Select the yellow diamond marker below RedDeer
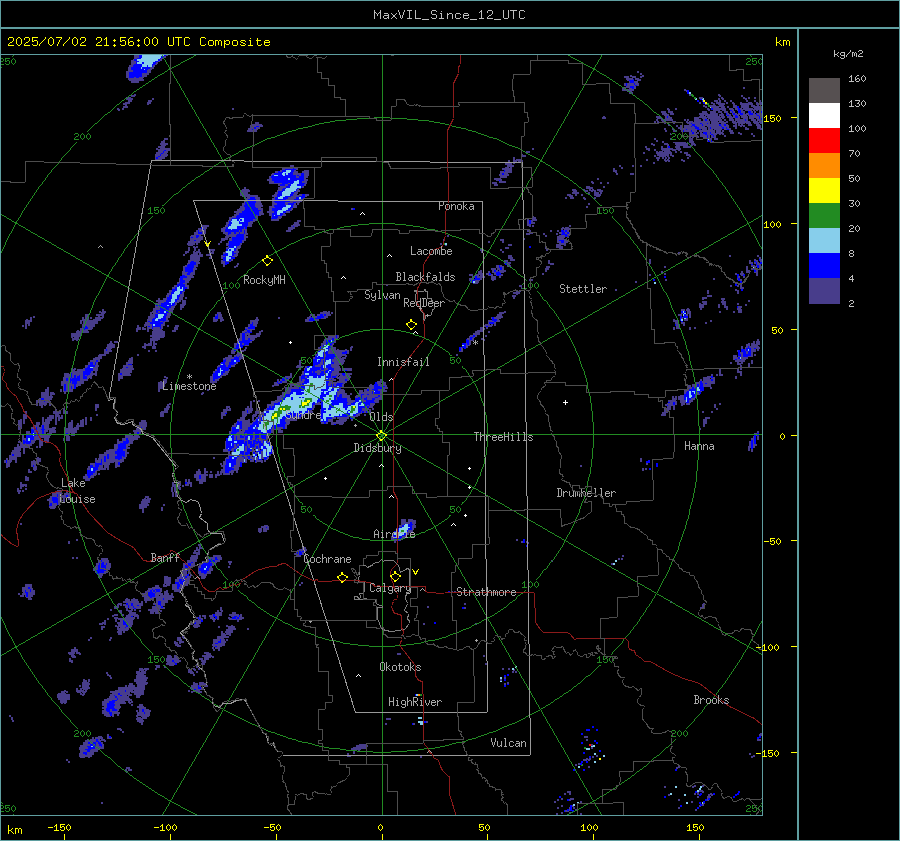Image resolution: width=900 pixels, height=841 pixels. [x=411, y=325]
